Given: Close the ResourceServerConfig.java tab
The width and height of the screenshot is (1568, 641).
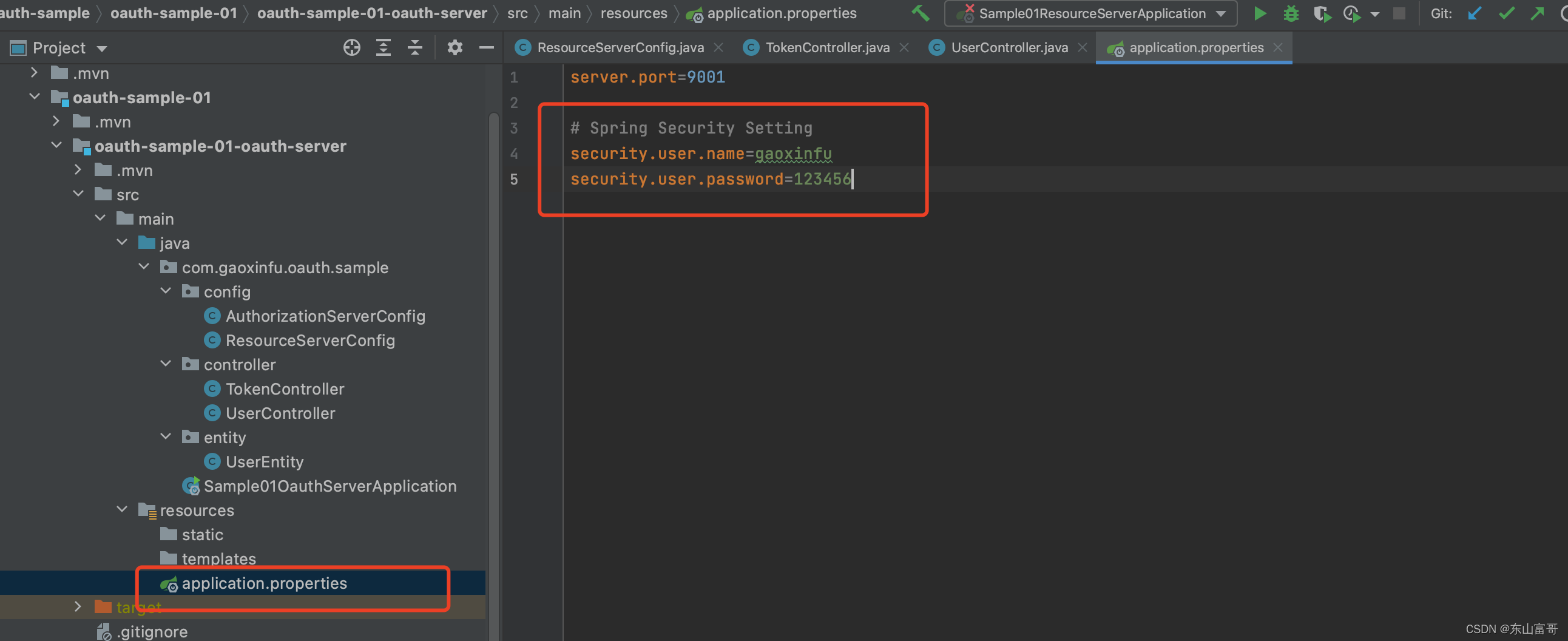Looking at the screenshot, I should coord(718,47).
